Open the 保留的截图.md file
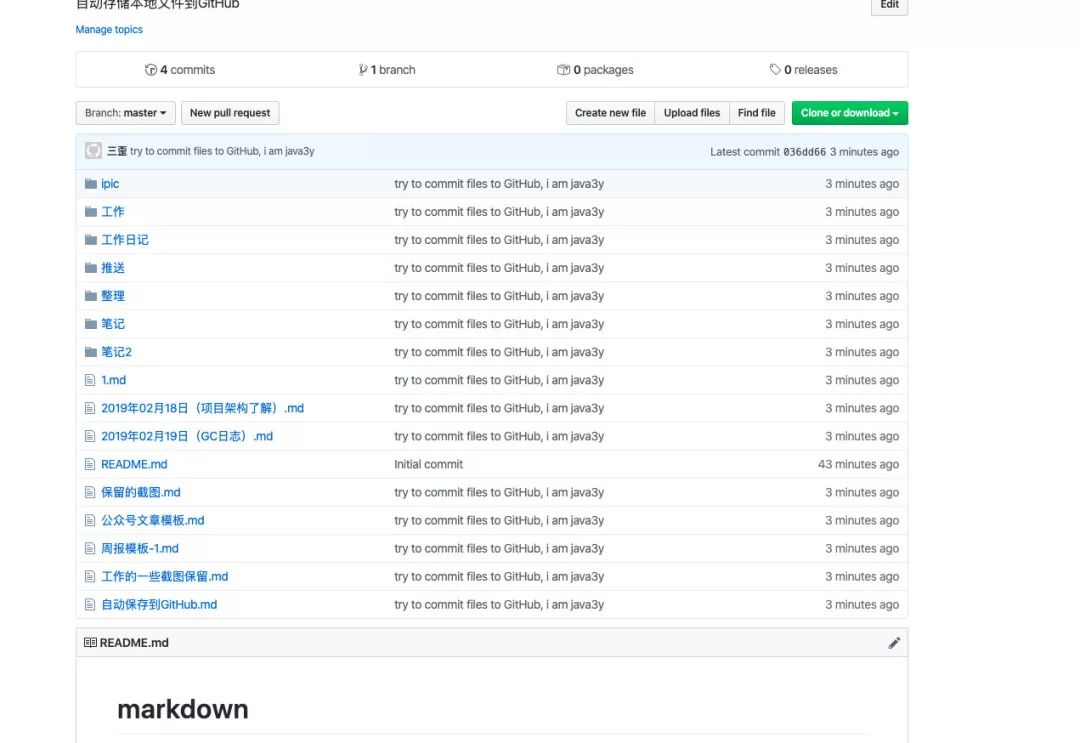 click(141, 492)
